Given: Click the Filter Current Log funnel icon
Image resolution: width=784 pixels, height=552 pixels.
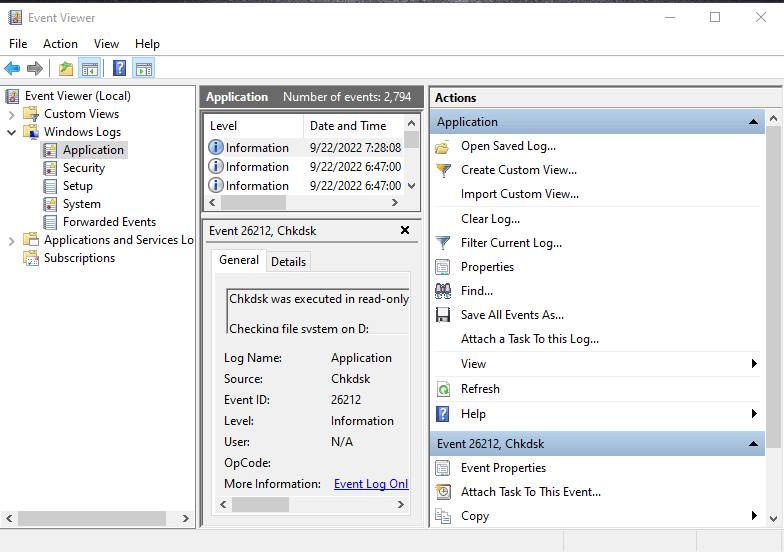Looking at the screenshot, I should [443, 243].
